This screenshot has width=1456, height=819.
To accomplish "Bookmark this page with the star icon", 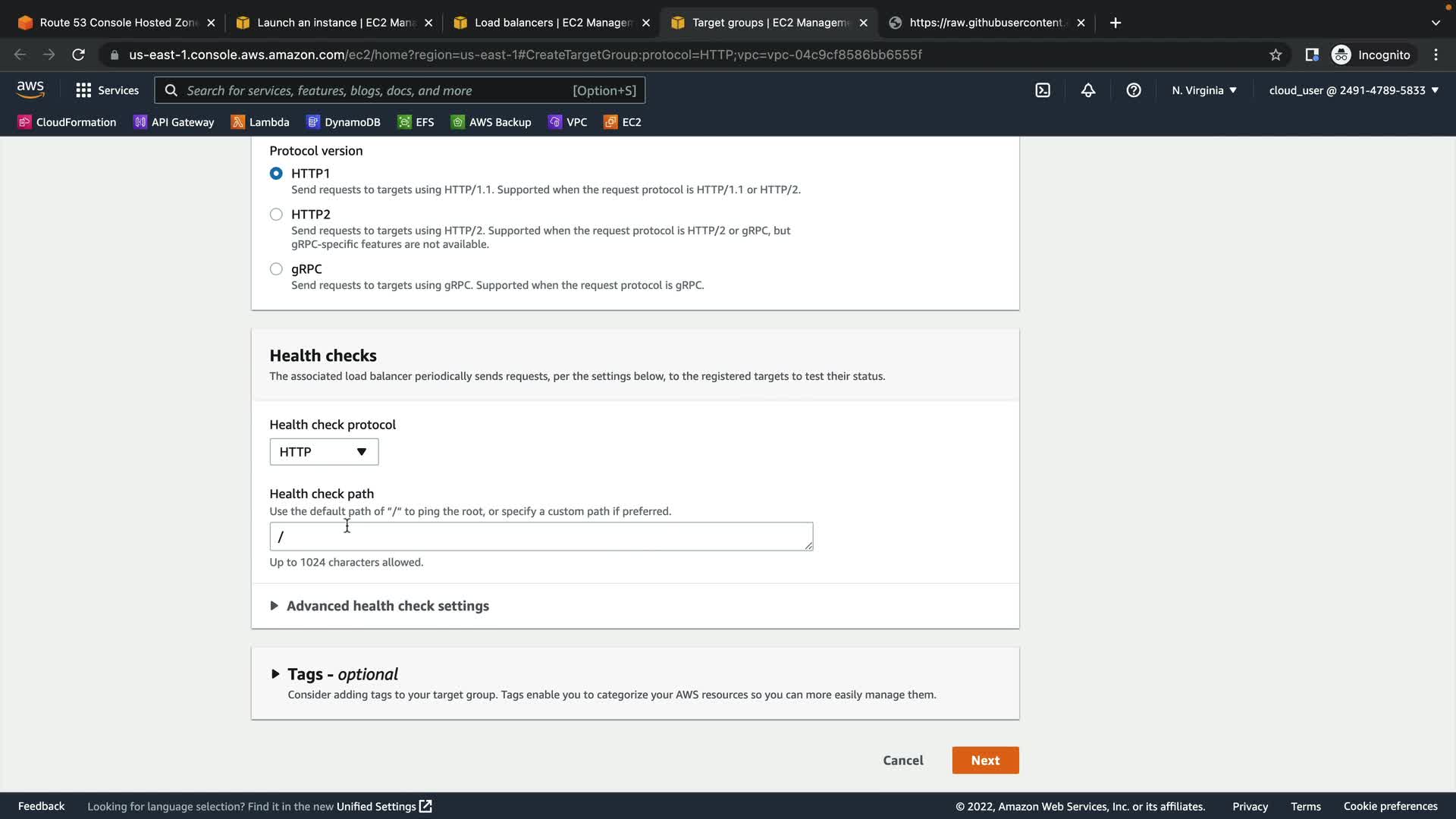I will 1276,55.
